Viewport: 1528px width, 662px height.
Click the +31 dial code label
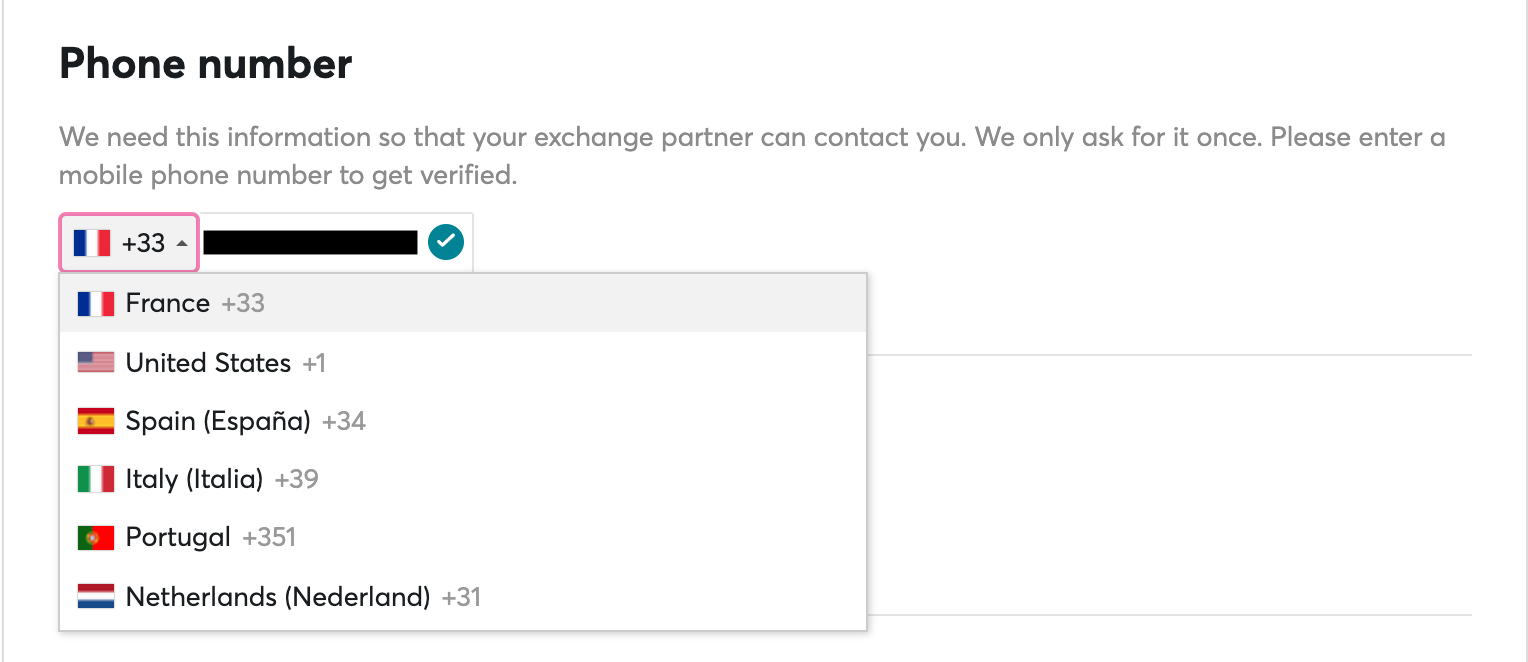tap(461, 597)
